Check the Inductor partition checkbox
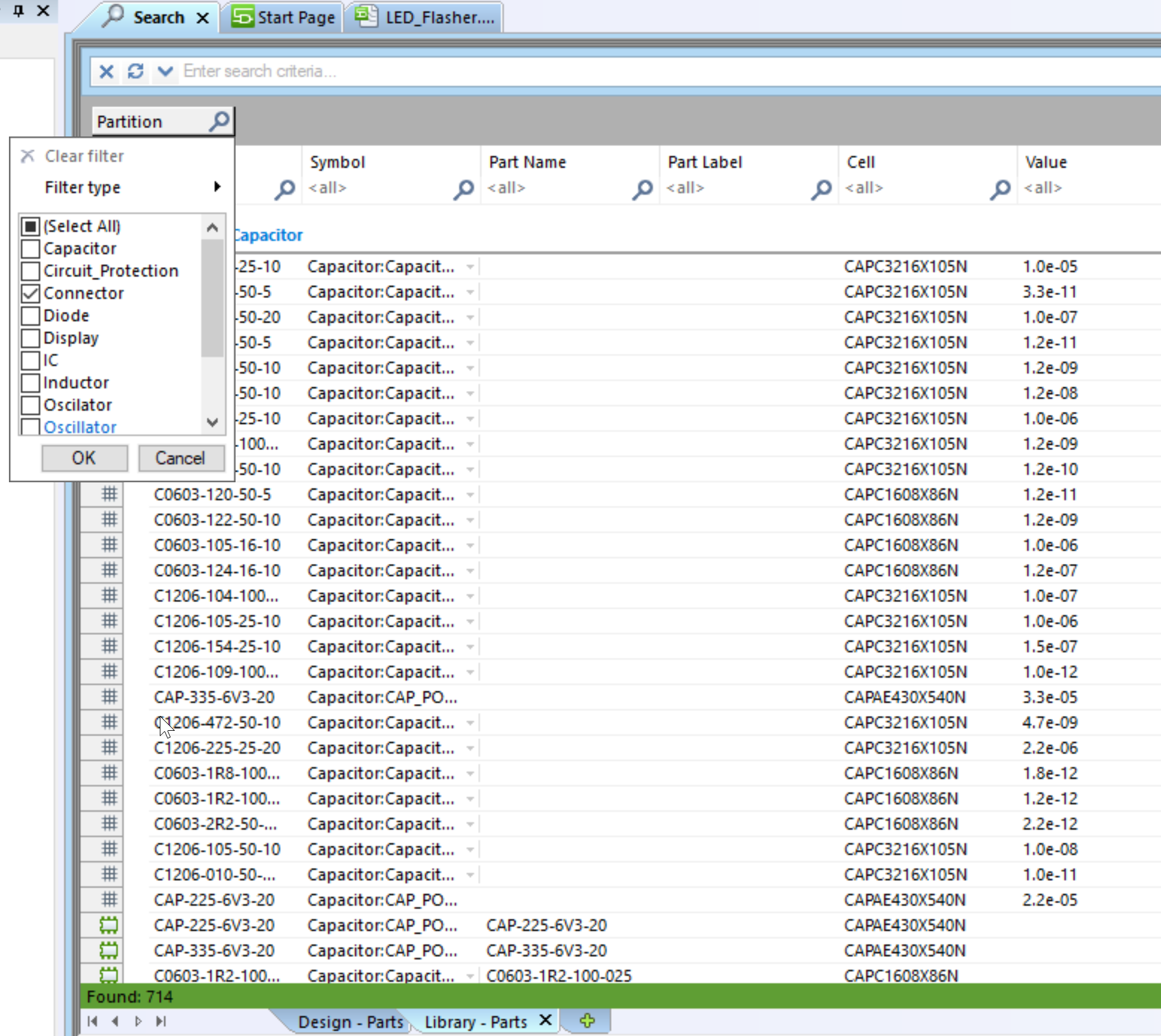 point(30,383)
